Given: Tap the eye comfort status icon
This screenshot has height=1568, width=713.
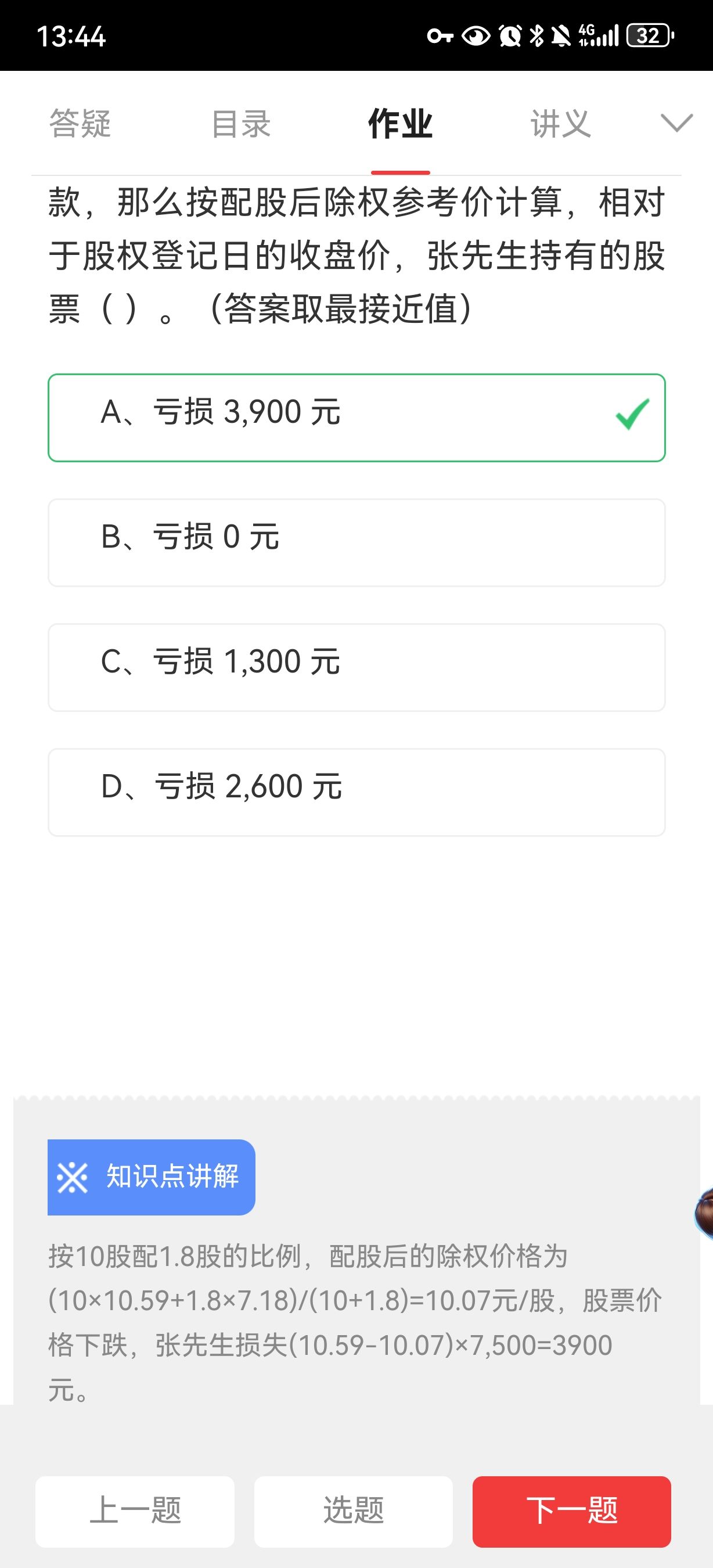Looking at the screenshot, I should 476,36.
